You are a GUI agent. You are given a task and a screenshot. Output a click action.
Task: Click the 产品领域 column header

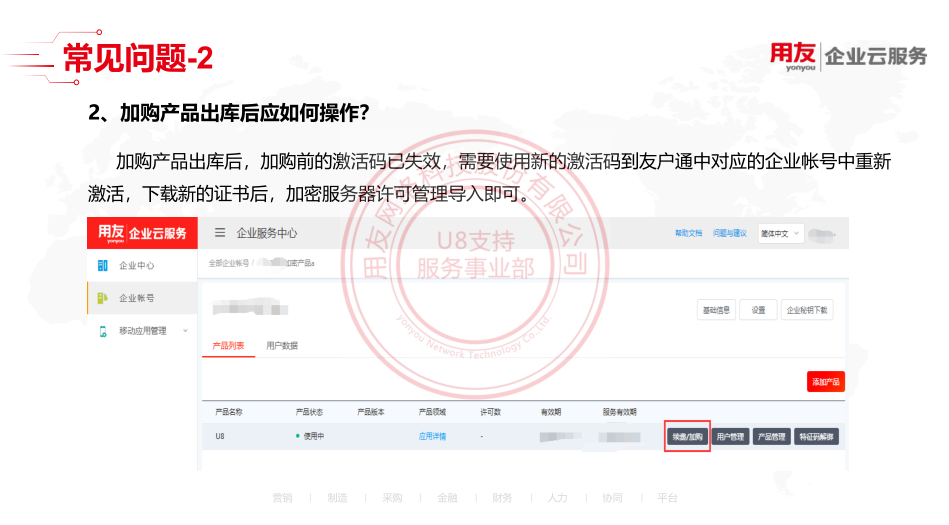[432, 412]
